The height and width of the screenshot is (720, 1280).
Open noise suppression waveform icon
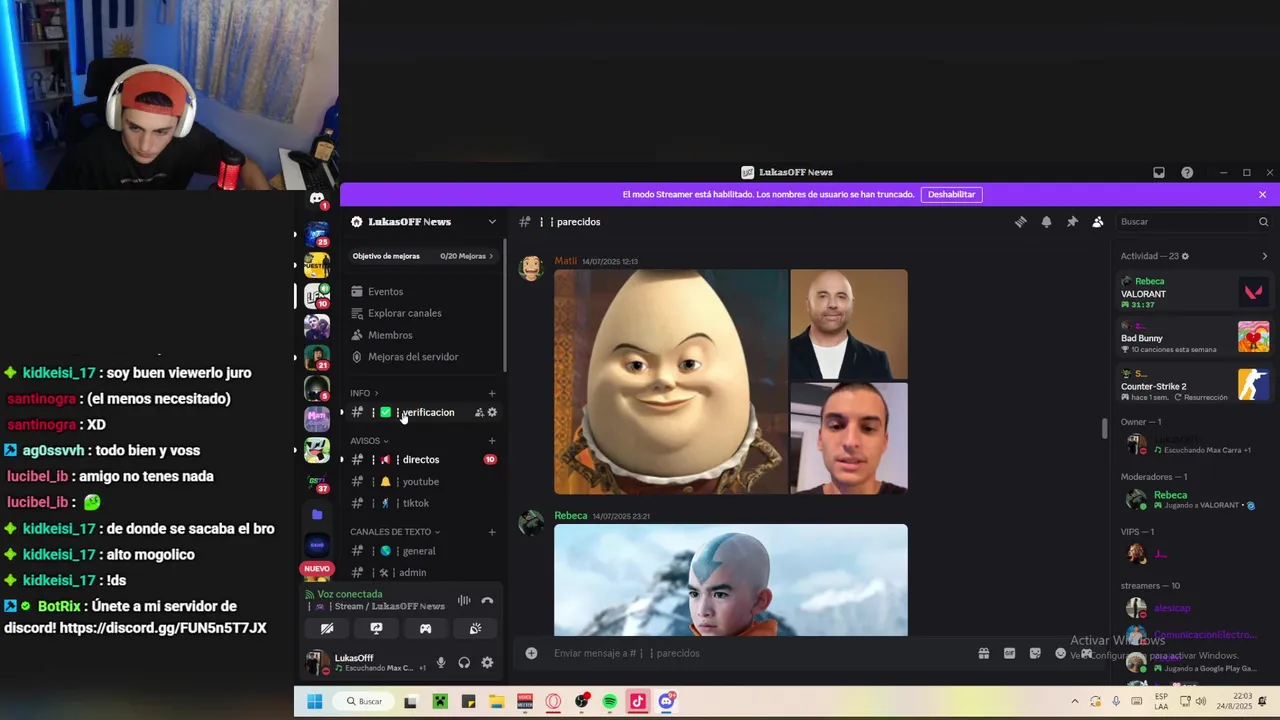tap(464, 601)
